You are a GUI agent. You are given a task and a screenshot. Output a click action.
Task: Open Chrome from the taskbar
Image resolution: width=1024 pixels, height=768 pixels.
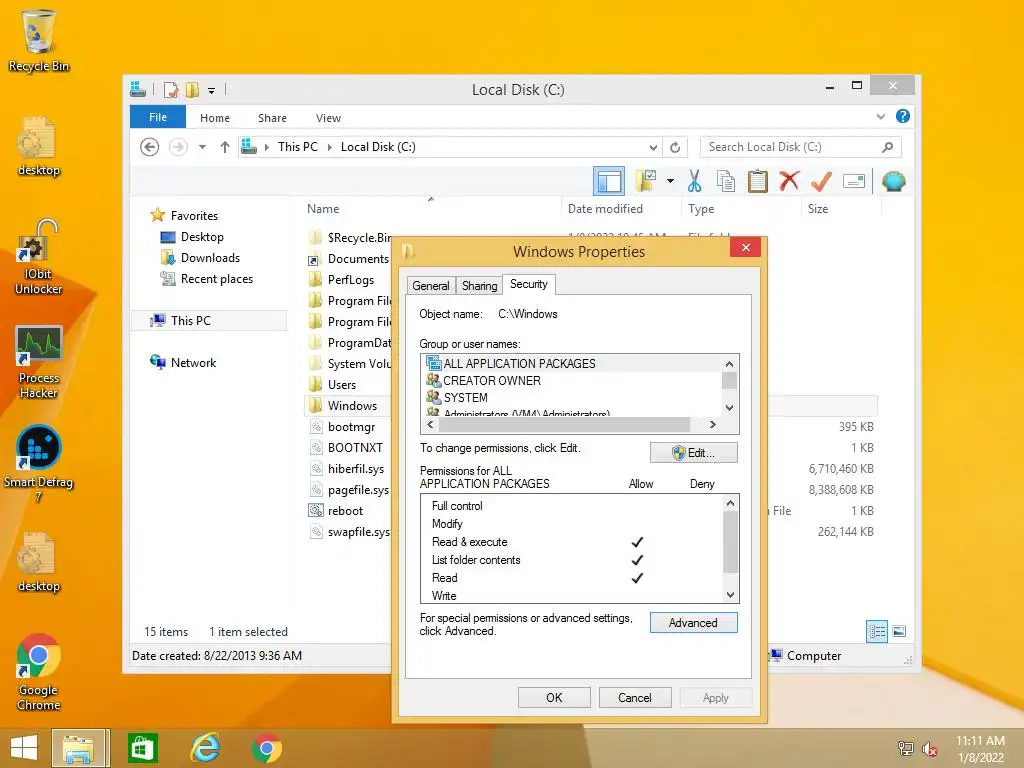pyautogui.click(x=266, y=748)
